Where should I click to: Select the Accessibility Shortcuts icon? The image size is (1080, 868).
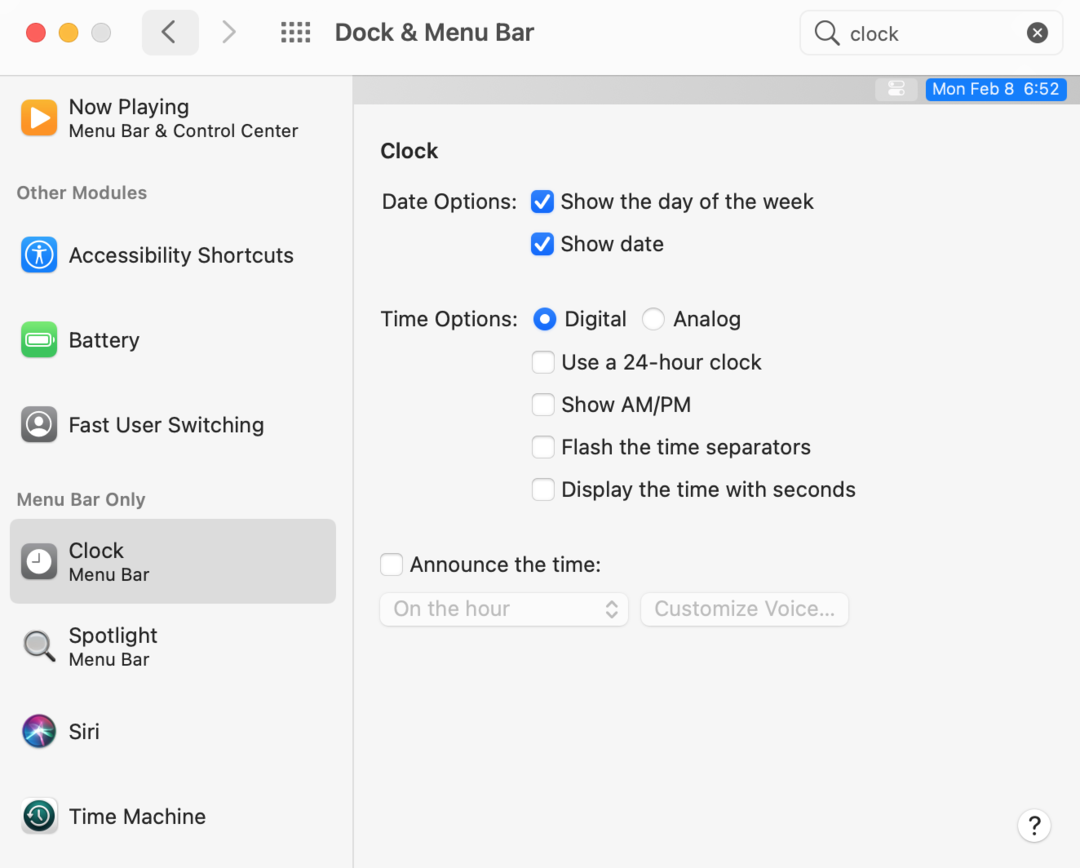click(x=39, y=255)
